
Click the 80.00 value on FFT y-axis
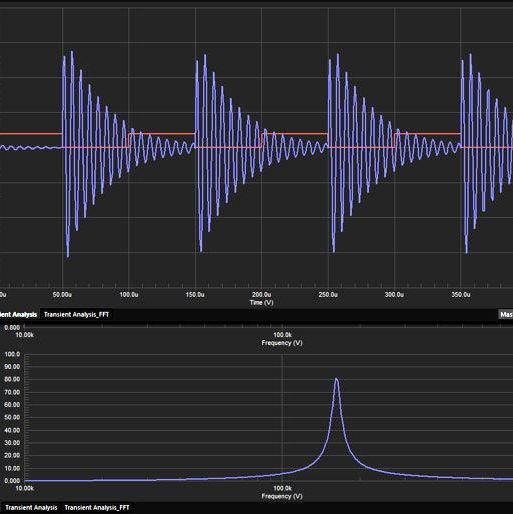[x=12, y=379]
